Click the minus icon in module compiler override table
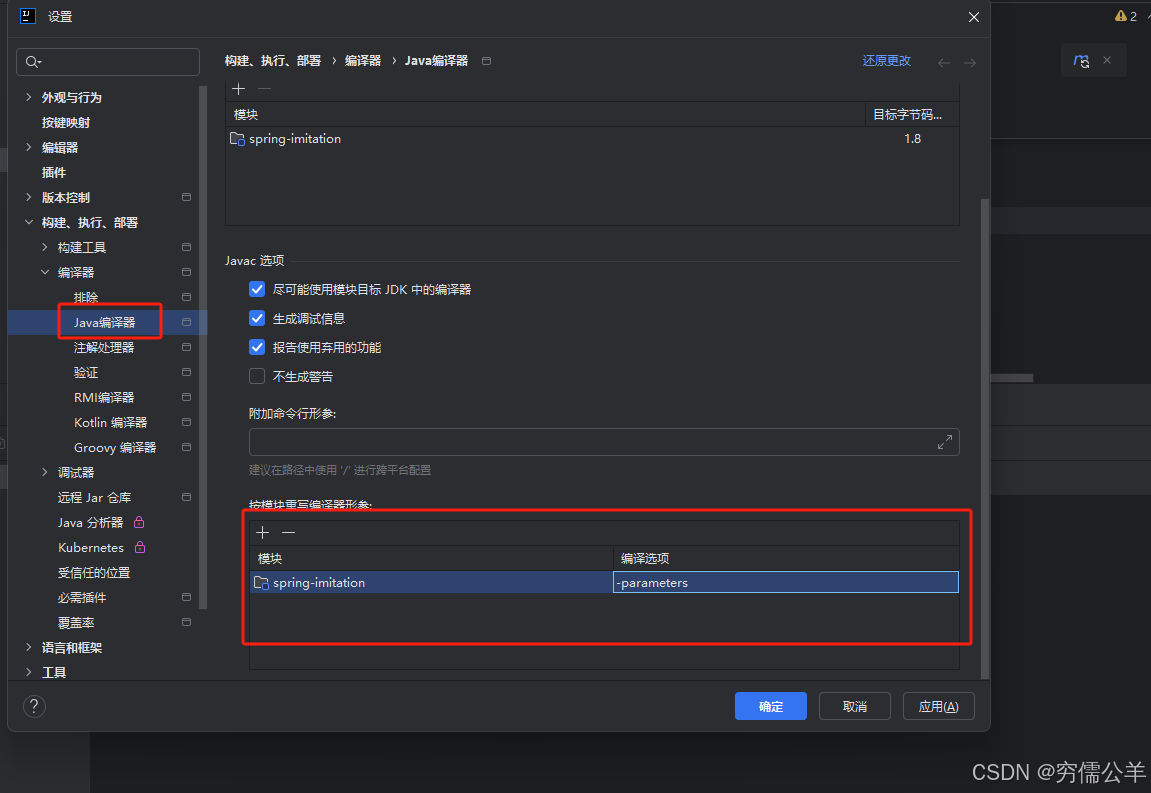The height and width of the screenshot is (793, 1151). click(x=288, y=532)
